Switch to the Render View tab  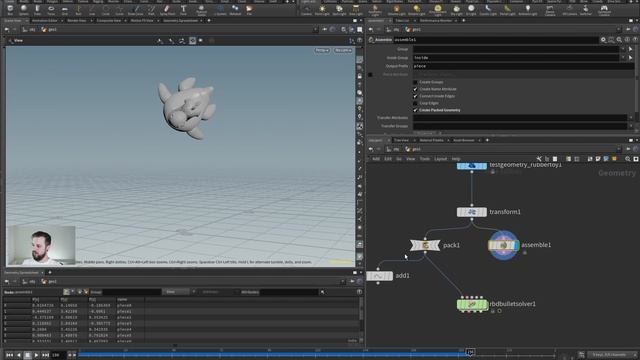tap(77, 20)
